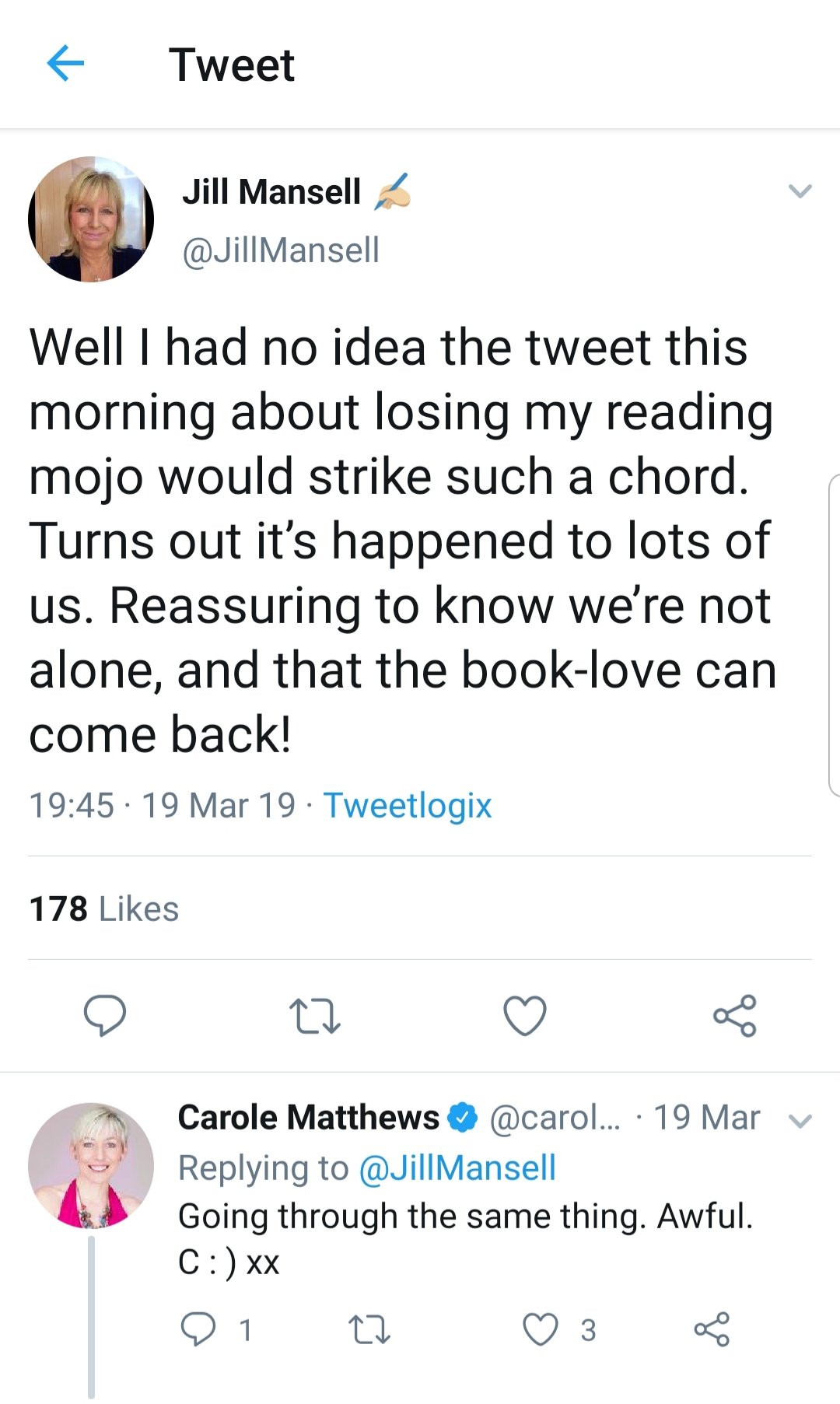Tap the Carole Matthews display name
840x1404 pixels.
pos(308,1118)
